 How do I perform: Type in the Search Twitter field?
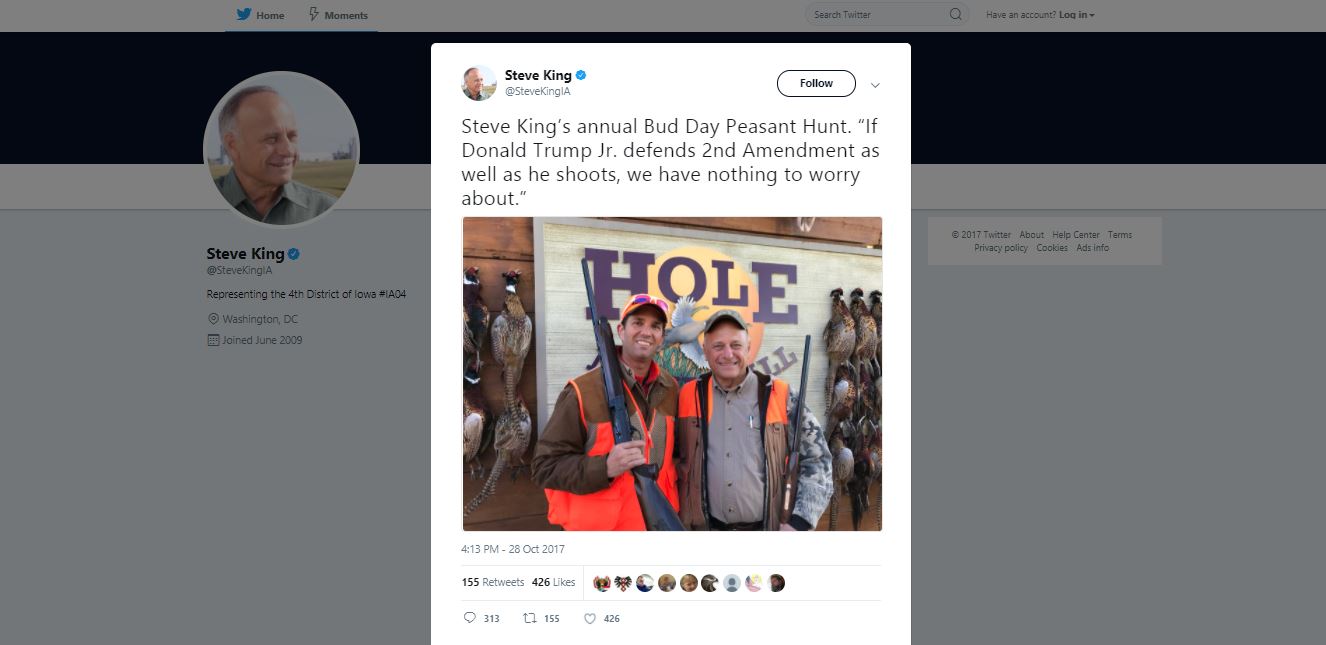(875, 15)
